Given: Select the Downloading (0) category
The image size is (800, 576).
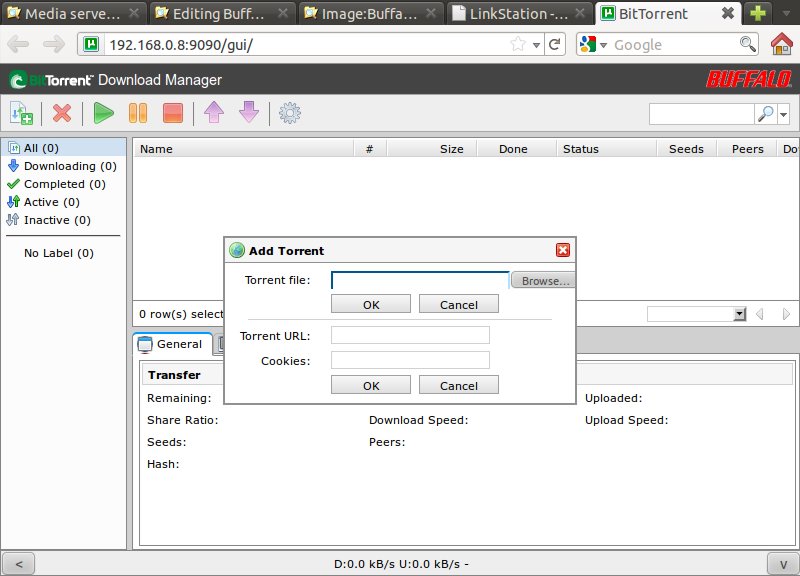Looking at the screenshot, I should (x=70, y=166).
